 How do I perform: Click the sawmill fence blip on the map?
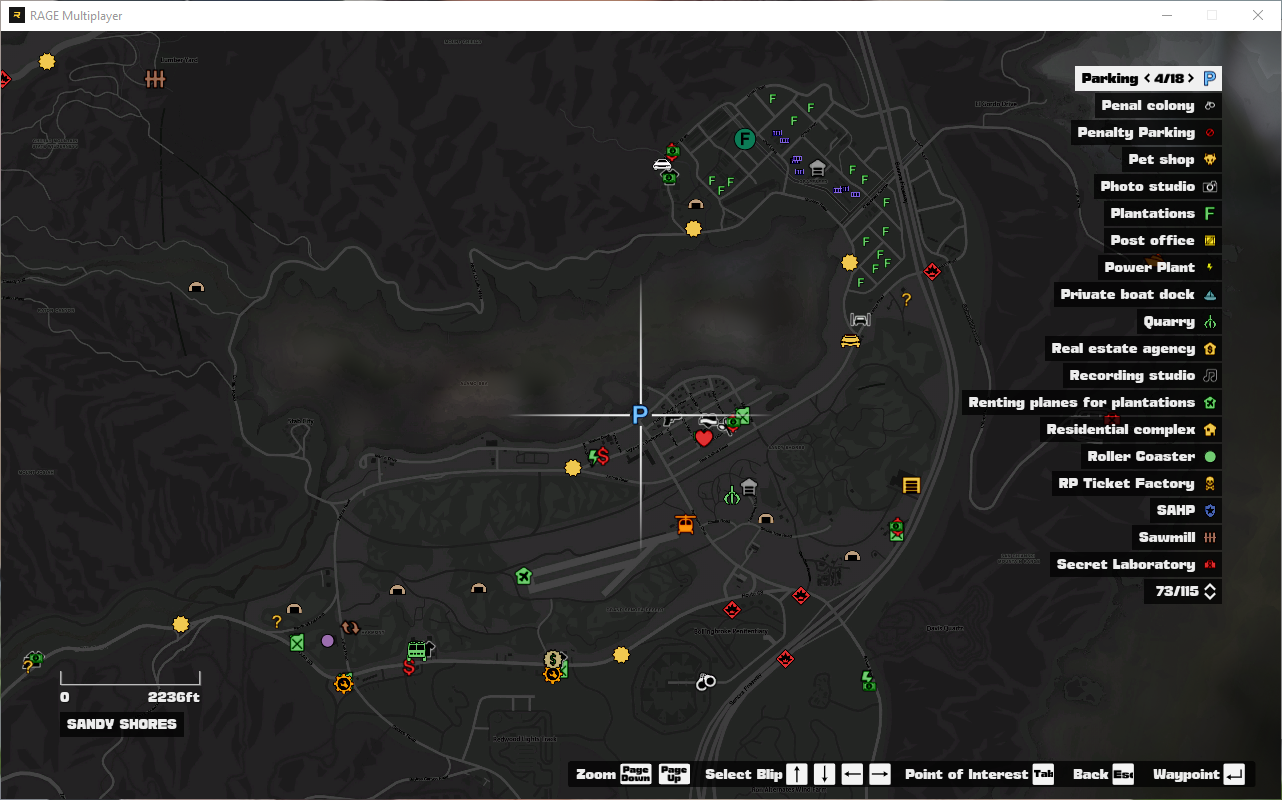coord(155,78)
